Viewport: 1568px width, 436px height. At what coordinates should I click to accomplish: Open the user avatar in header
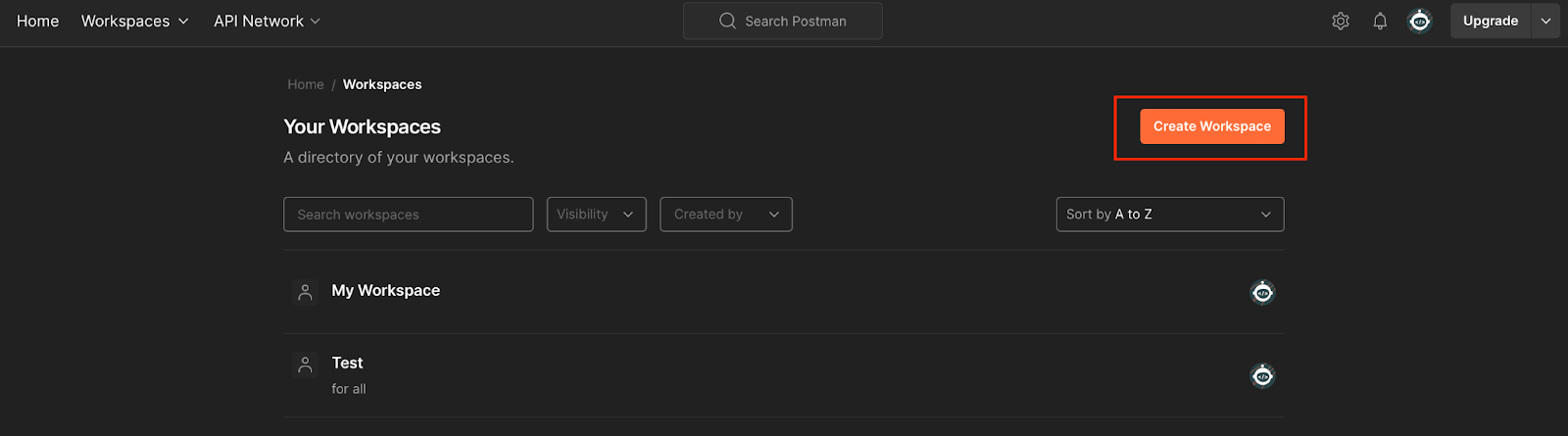[x=1419, y=21]
